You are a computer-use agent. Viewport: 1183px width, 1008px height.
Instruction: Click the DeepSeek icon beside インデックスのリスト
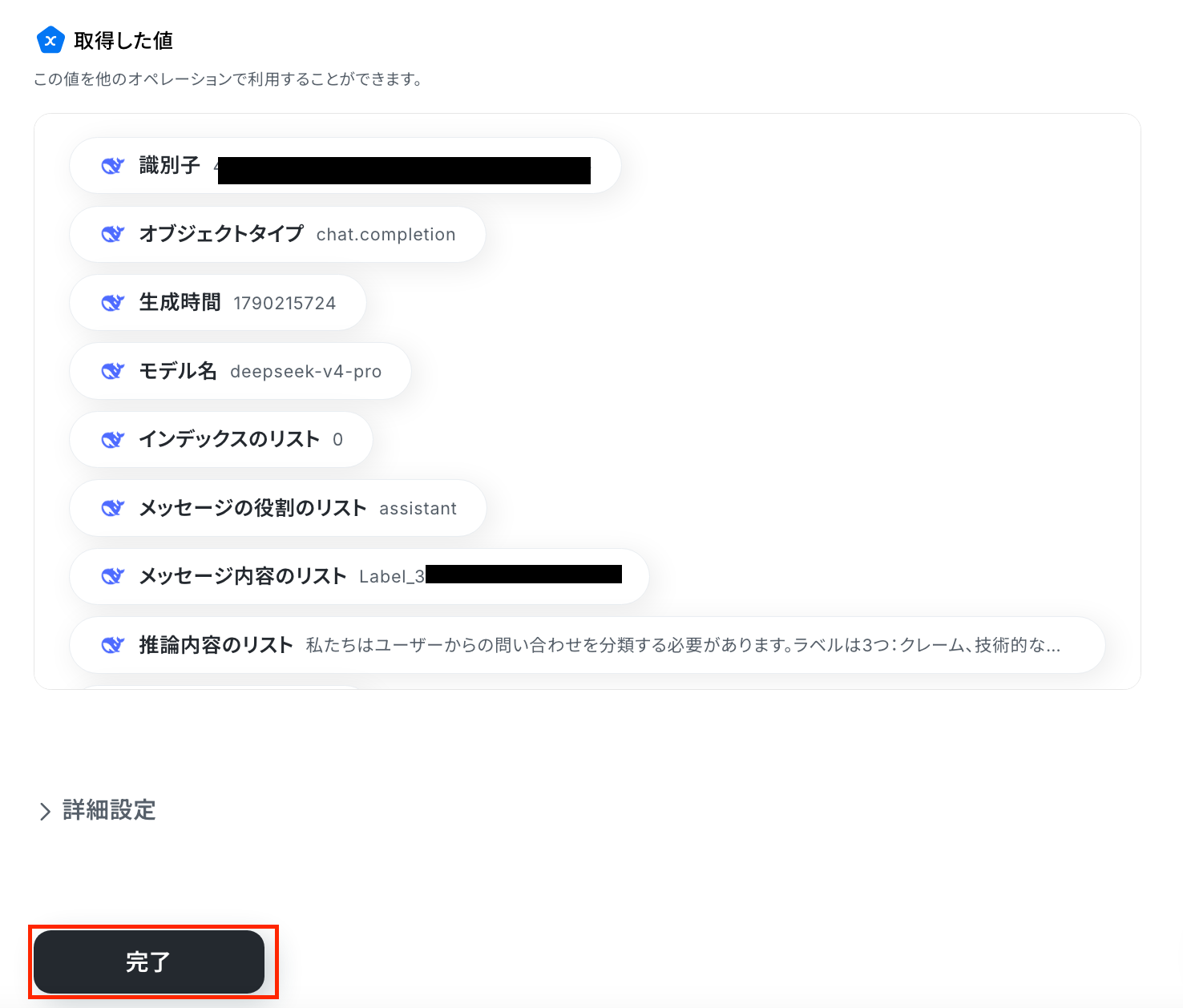[112, 439]
